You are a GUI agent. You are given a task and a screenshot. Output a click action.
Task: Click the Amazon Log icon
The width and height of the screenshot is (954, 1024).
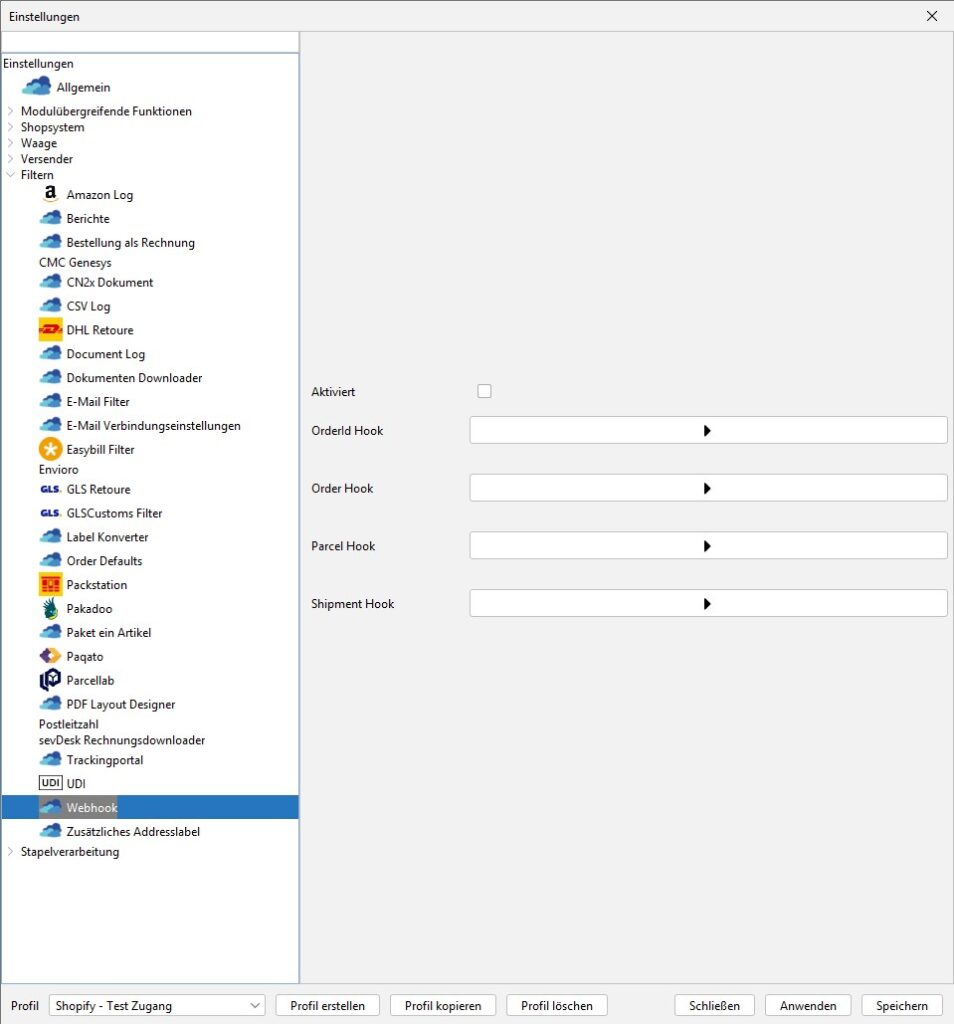(50, 195)
